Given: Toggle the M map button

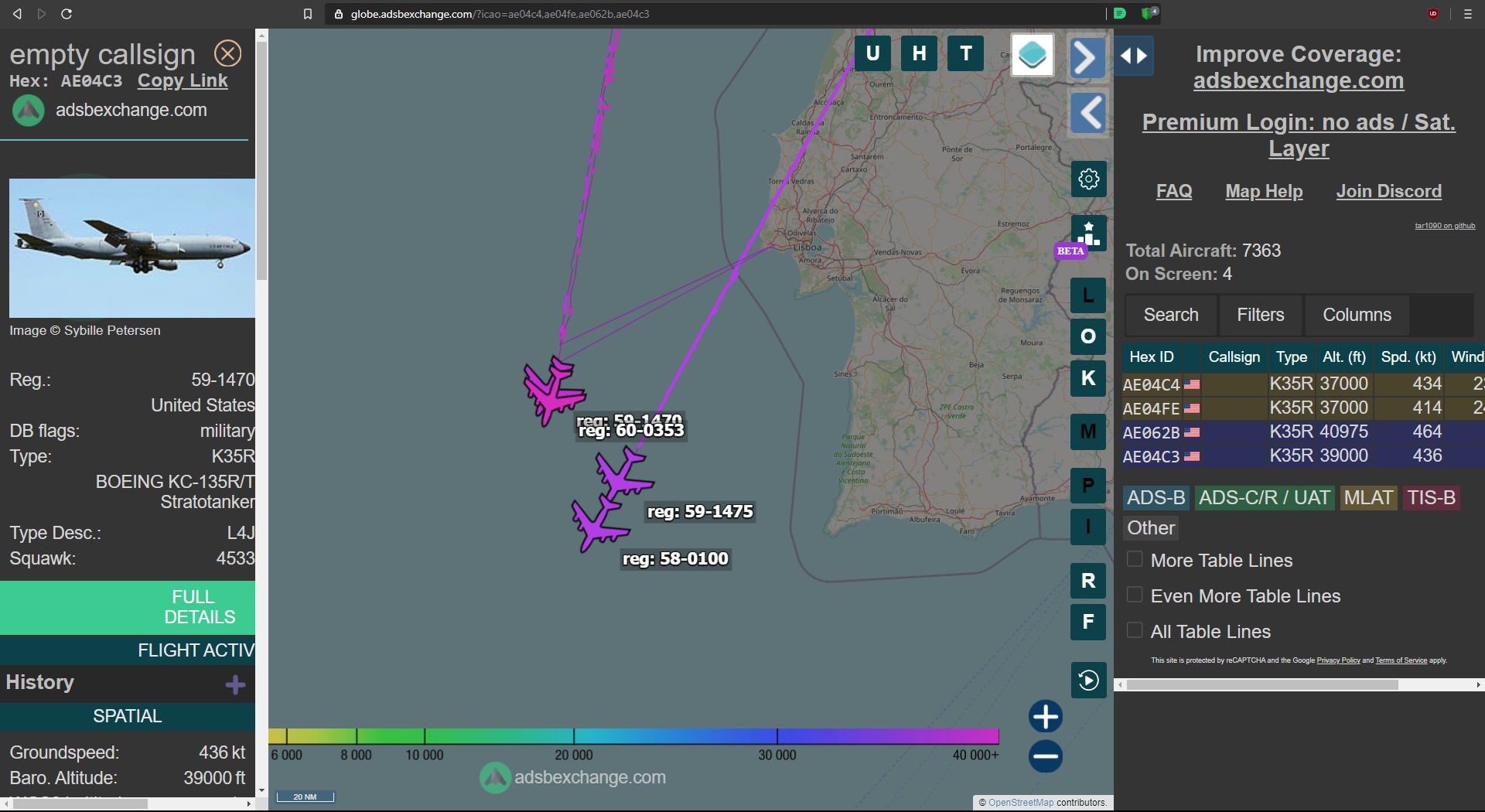Looking at the screenshot, I should tap(1088, 432).
